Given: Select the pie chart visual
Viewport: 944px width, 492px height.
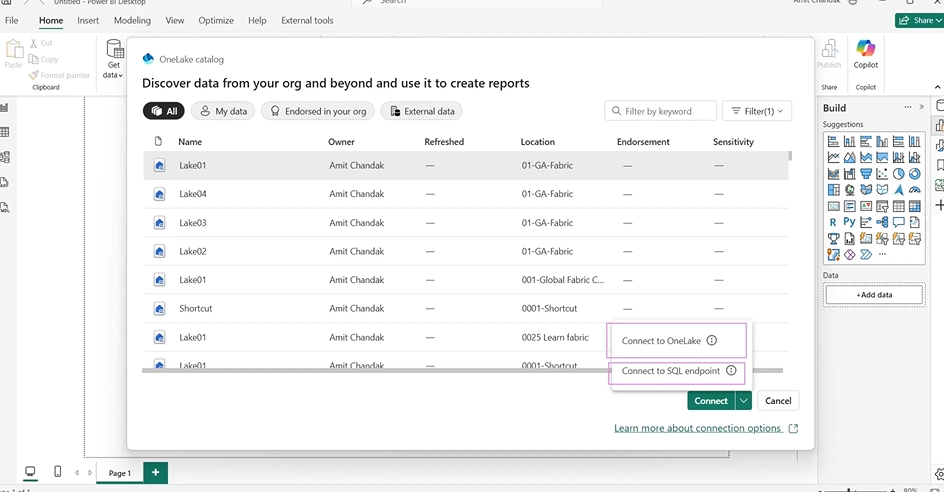Looking at the screenshot, I should point(898,174).
